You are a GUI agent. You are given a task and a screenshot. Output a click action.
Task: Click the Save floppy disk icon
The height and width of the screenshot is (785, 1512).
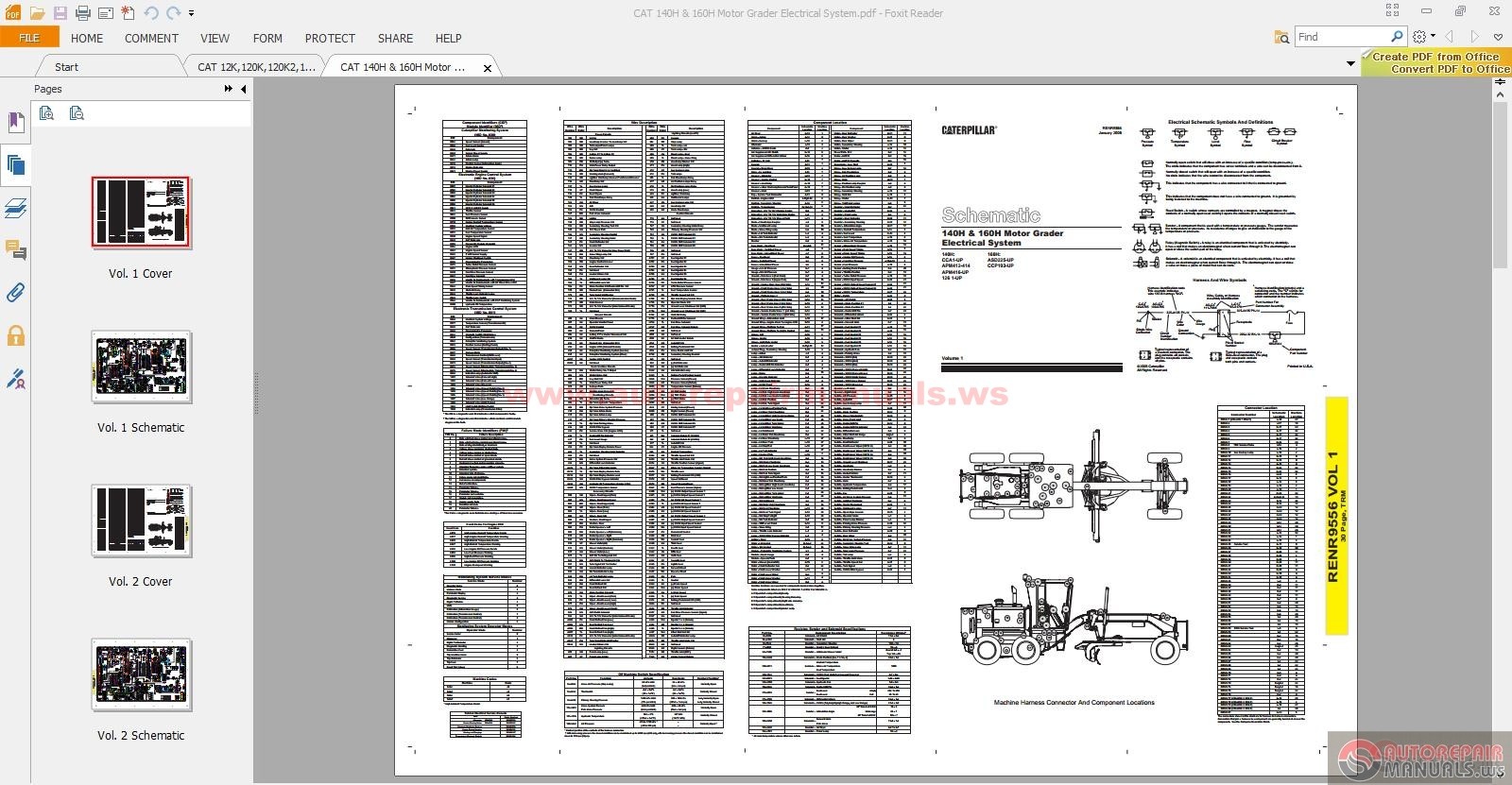pos(60,13)
